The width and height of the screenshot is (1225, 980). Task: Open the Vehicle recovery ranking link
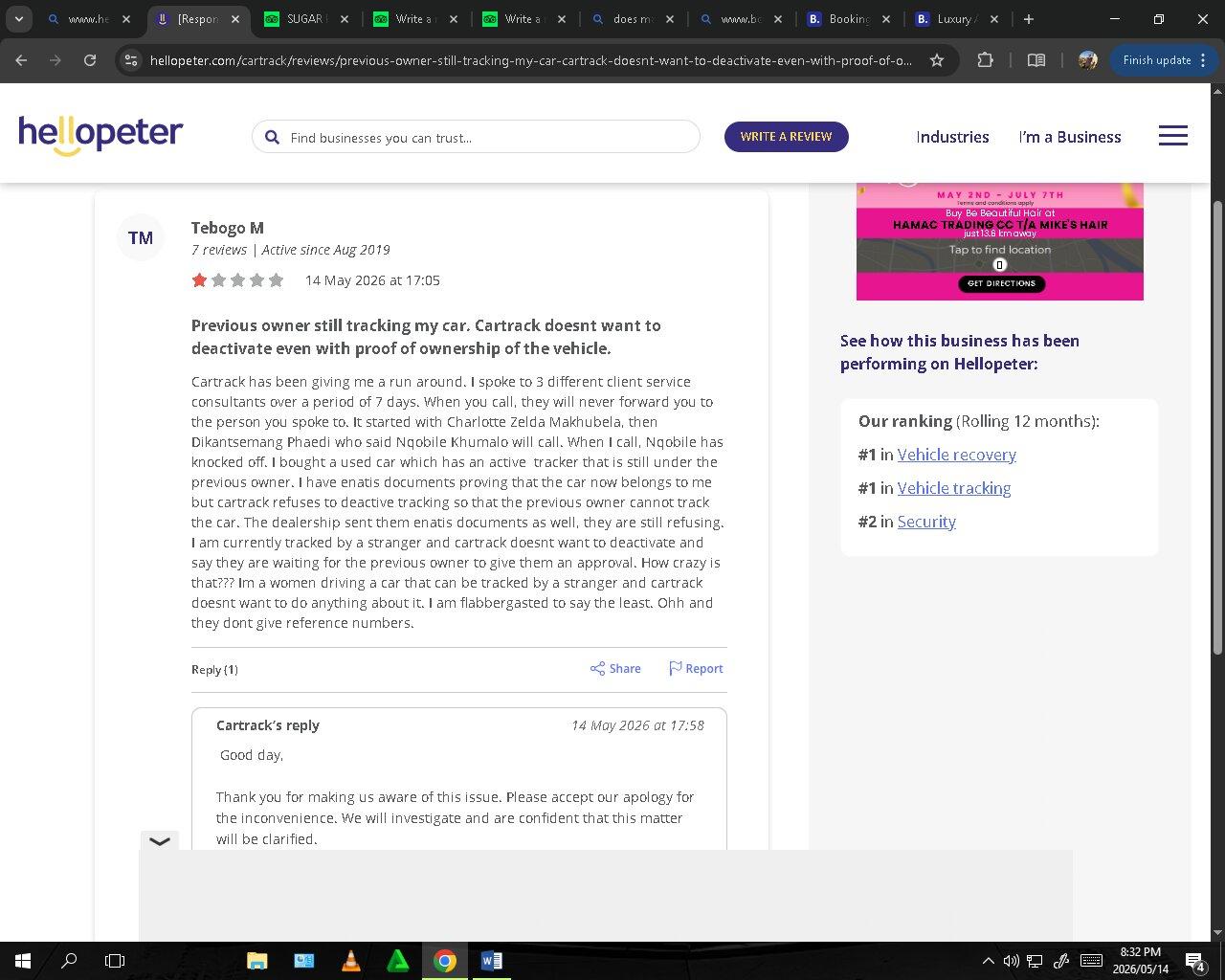pos(956,455)
